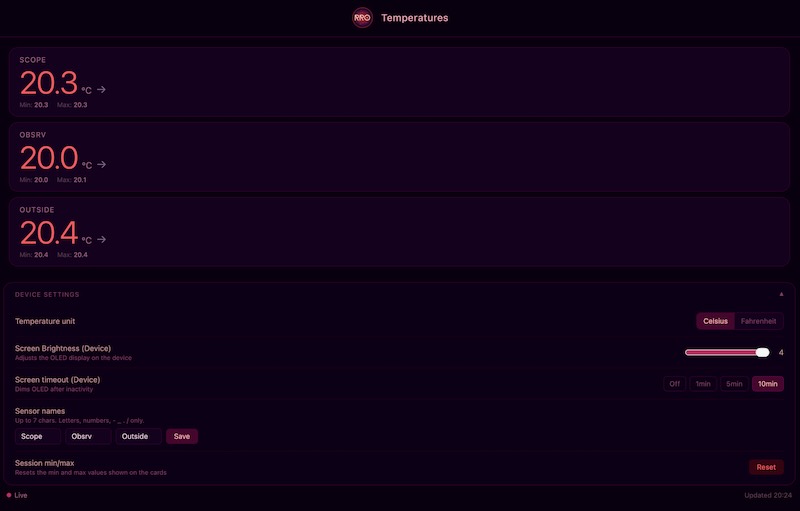Collapse the Device Settings panel arrow
The height and width of the screenshot is (511, 800).
[x=781, y=294]
